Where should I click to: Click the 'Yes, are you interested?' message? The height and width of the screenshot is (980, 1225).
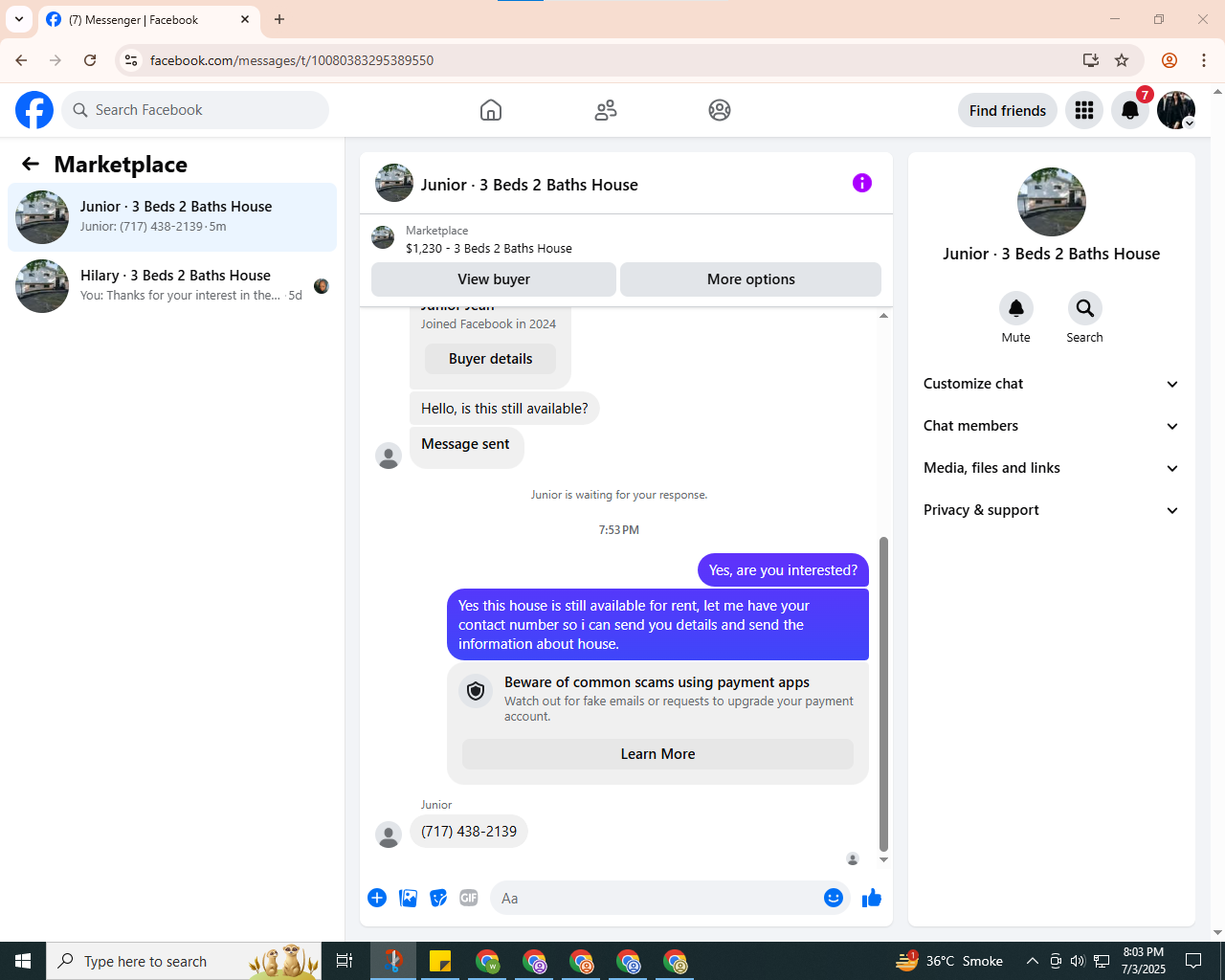point(783,570)
